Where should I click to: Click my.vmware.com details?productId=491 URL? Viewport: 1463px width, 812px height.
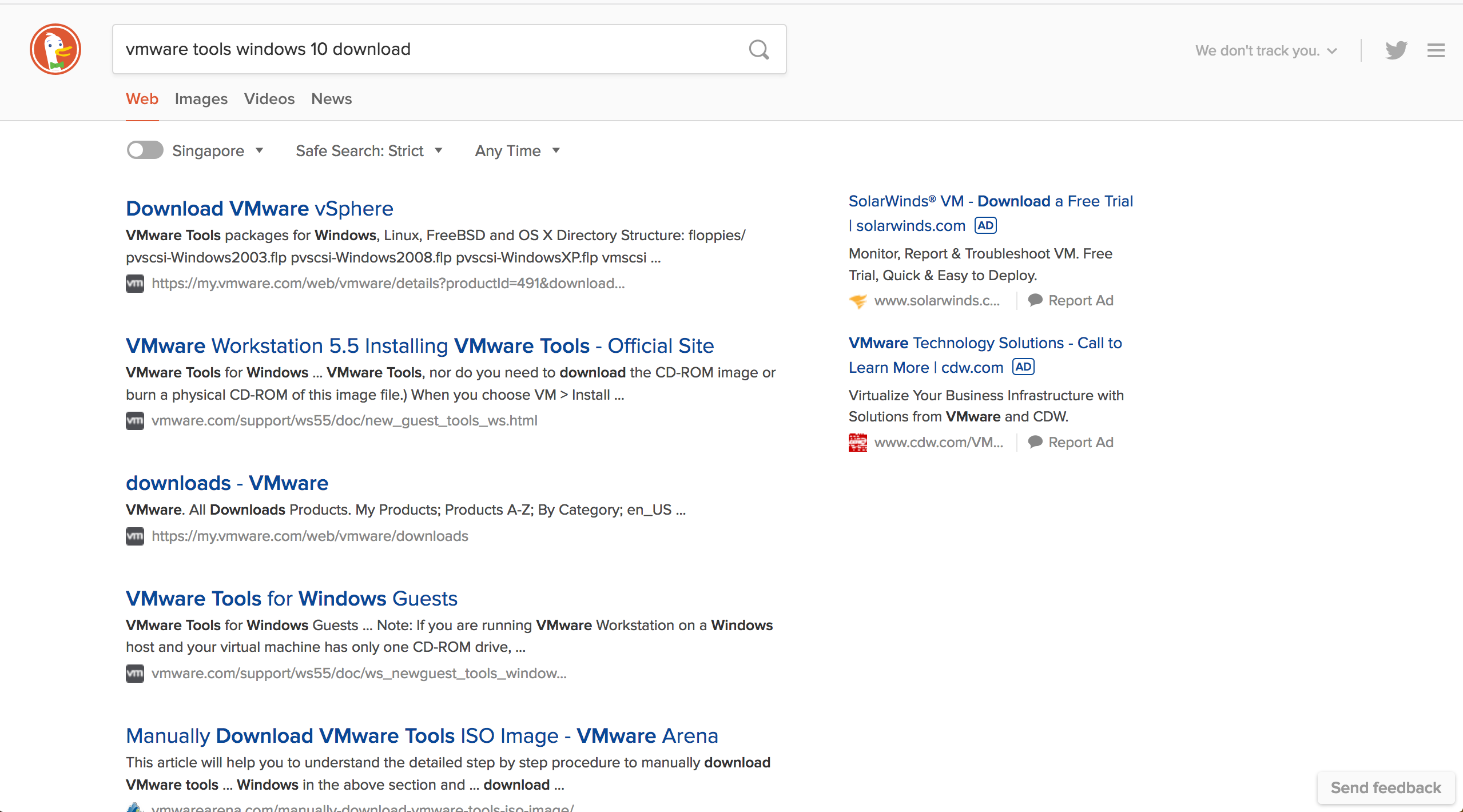(388, 284)
